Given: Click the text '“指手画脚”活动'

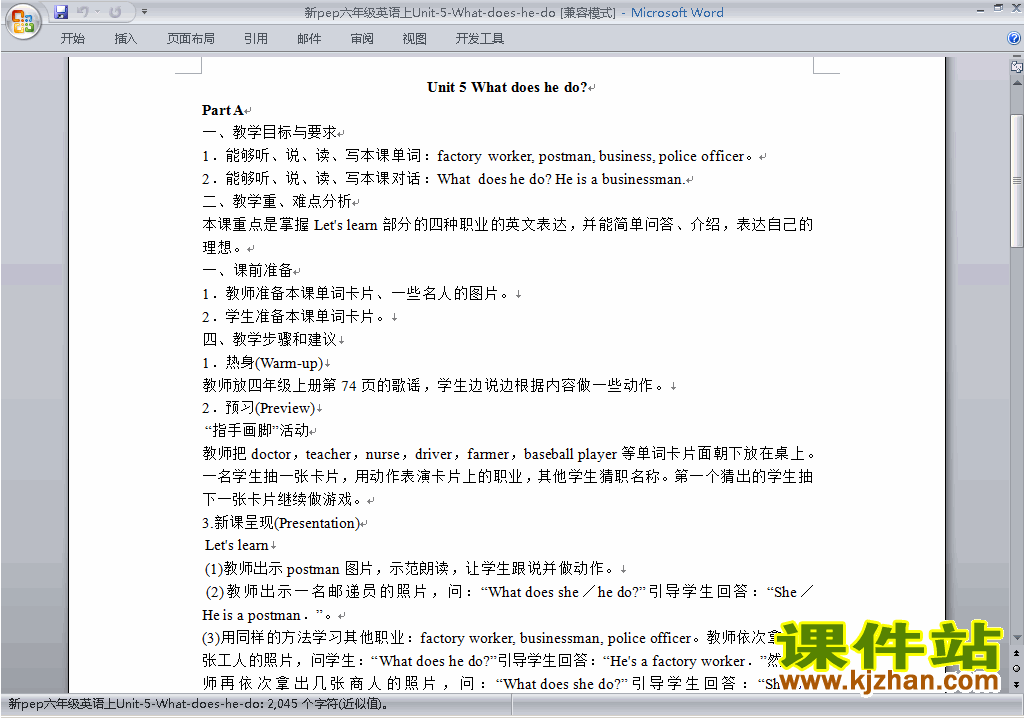Looking at the screenshot, I should pyautogui.click(x=257, y=431).
